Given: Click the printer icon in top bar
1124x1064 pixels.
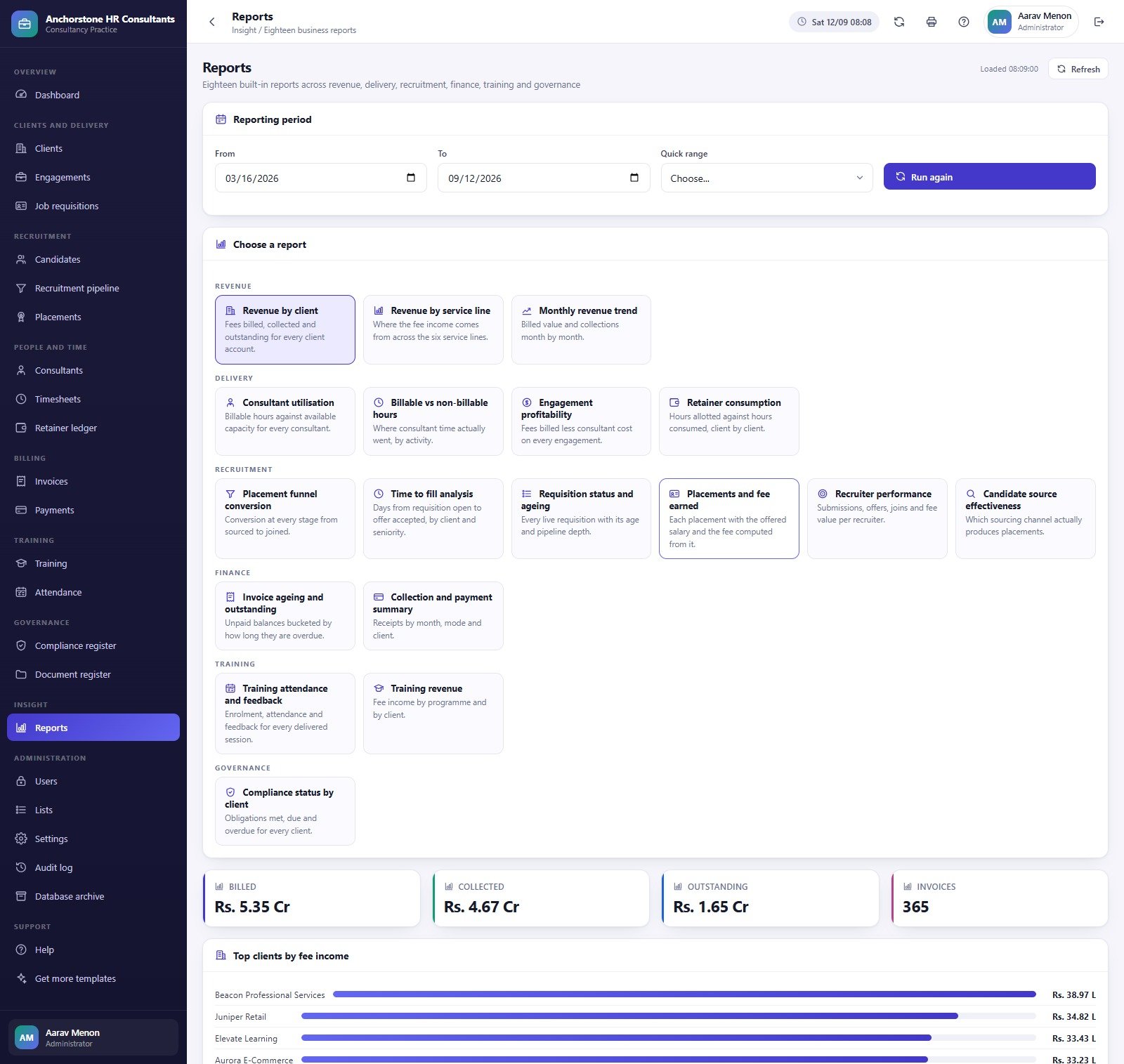Looking at the screenshot, I should click(932, 22).
